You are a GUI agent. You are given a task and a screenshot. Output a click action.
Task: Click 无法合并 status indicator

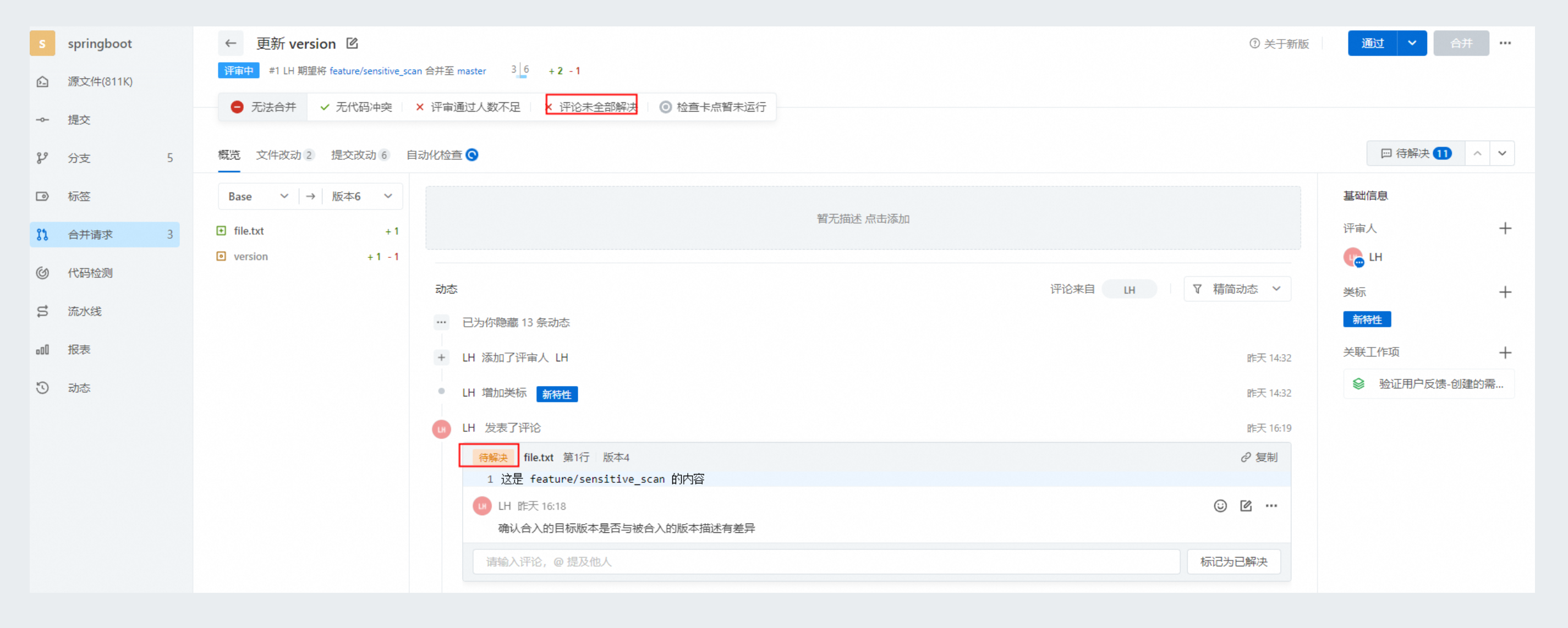pyautogui.click(x=263, y=107)
